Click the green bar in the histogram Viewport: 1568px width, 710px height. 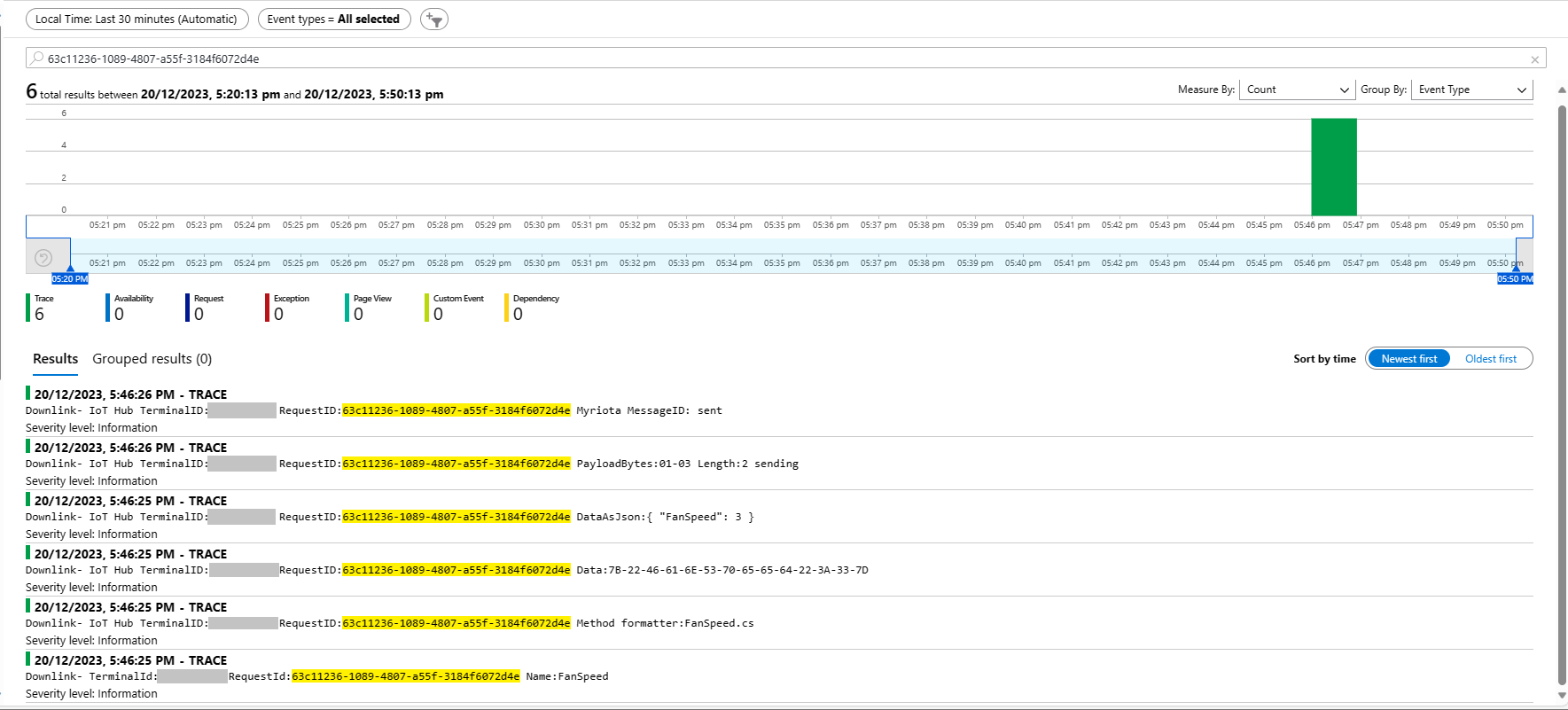point(1333,167)
